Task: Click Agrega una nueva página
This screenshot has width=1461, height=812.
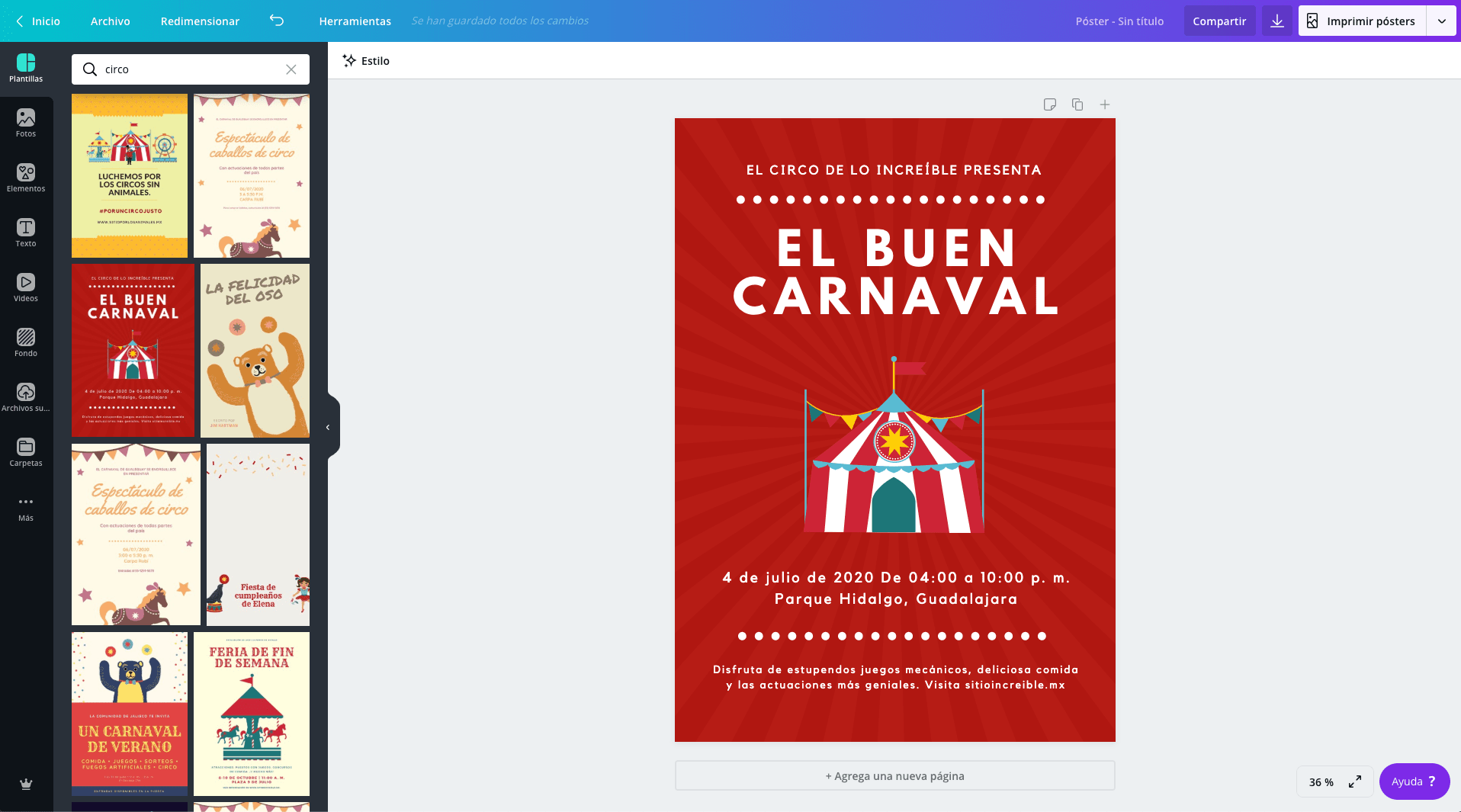Action: 894,775
